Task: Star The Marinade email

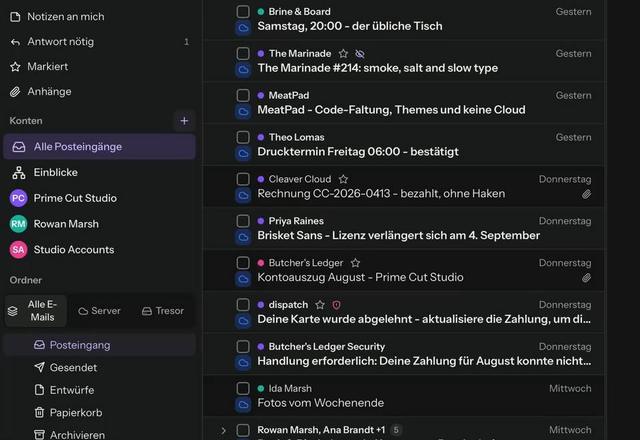Action: coord(343,53)
